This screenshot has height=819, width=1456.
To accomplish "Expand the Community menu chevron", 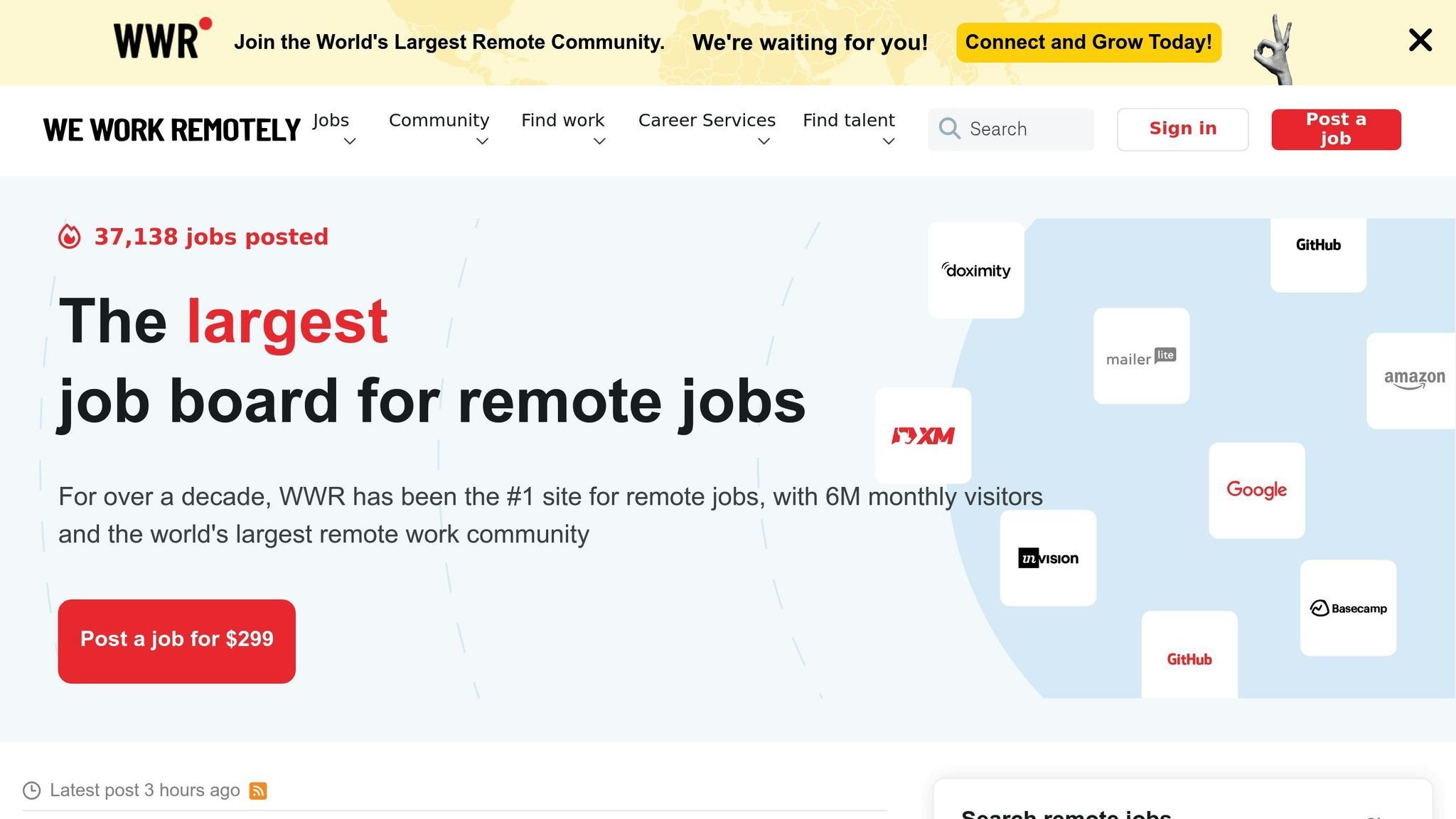I will pos(482,141).
